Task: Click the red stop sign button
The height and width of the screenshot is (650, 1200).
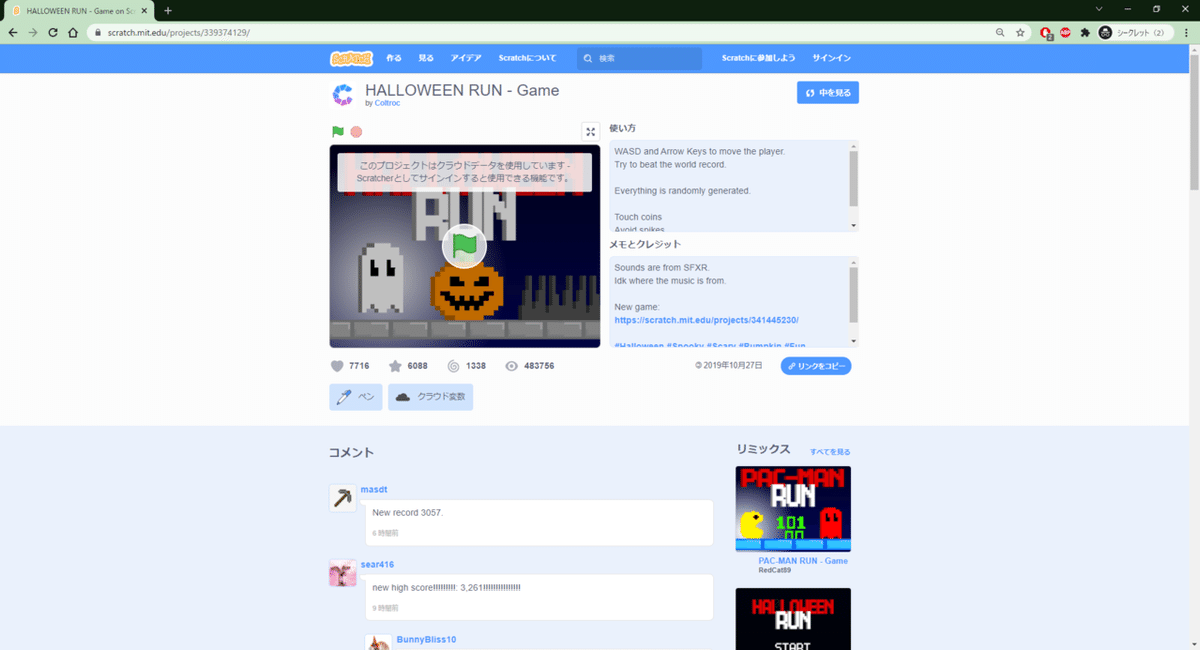Action: click(356, 131)
